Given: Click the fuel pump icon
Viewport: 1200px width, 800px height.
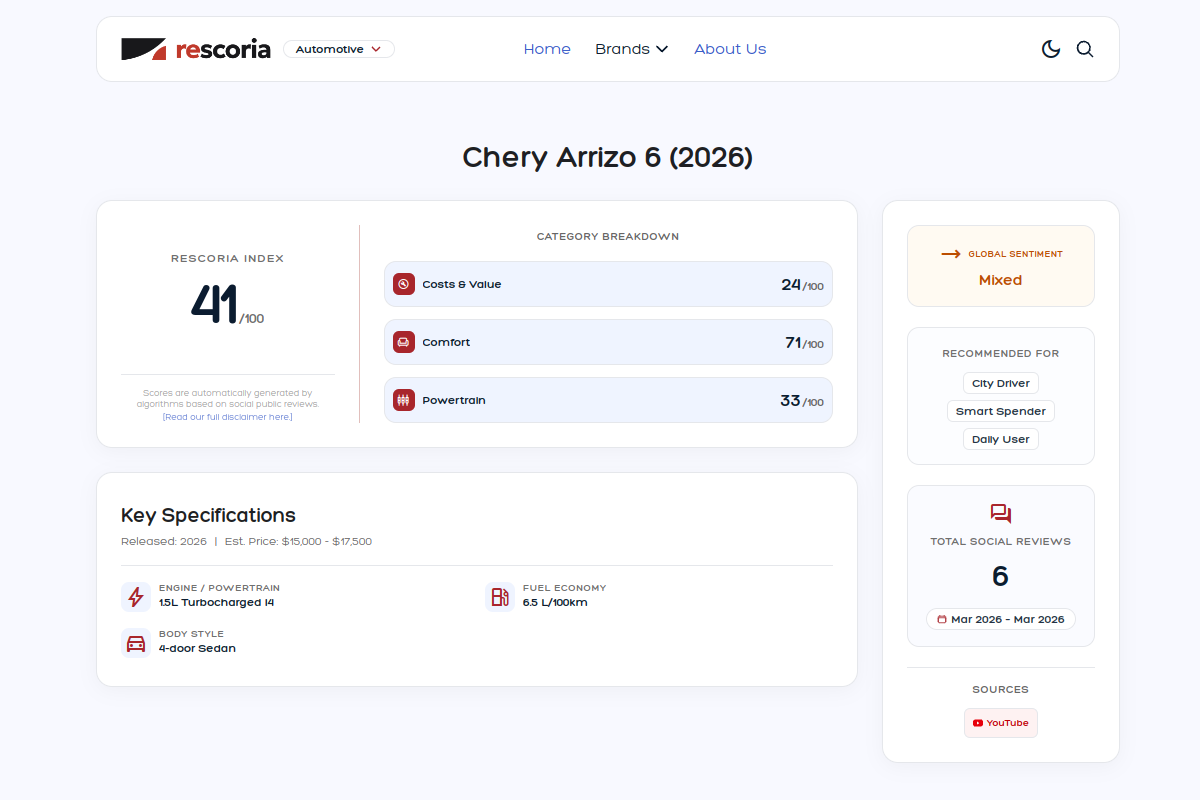Looking at the screenshot, I should pos(500,597).
